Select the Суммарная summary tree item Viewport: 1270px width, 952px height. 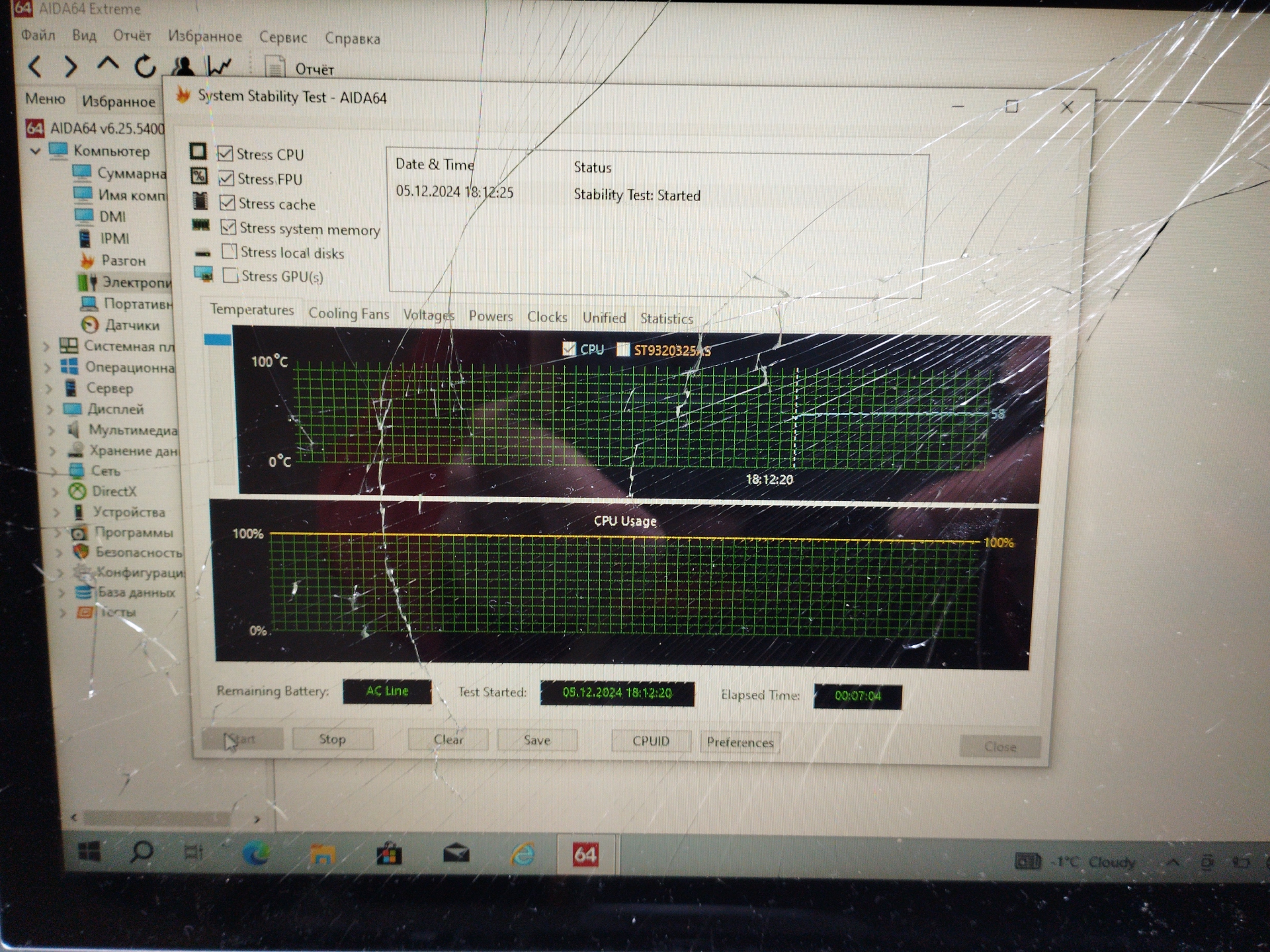pyautogui.click(x=120, y=173)
